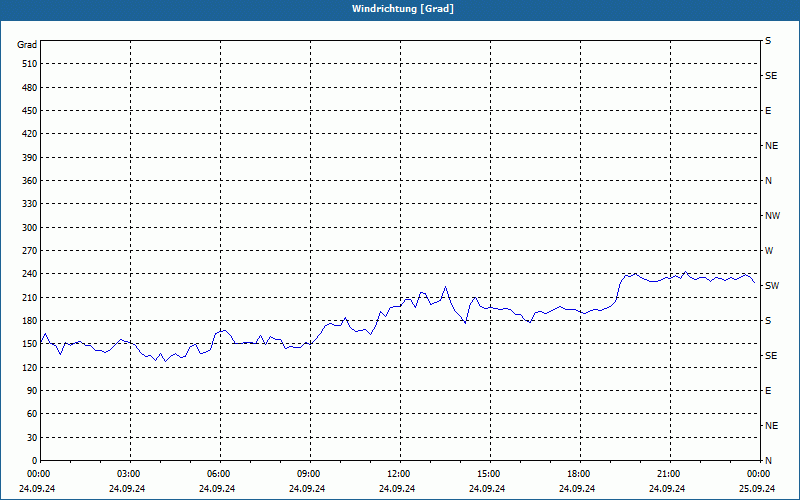Image resolution: width=800 pixels, height=500 pixels.
Task: Click the NW compass label
Action: coord(772,216)
